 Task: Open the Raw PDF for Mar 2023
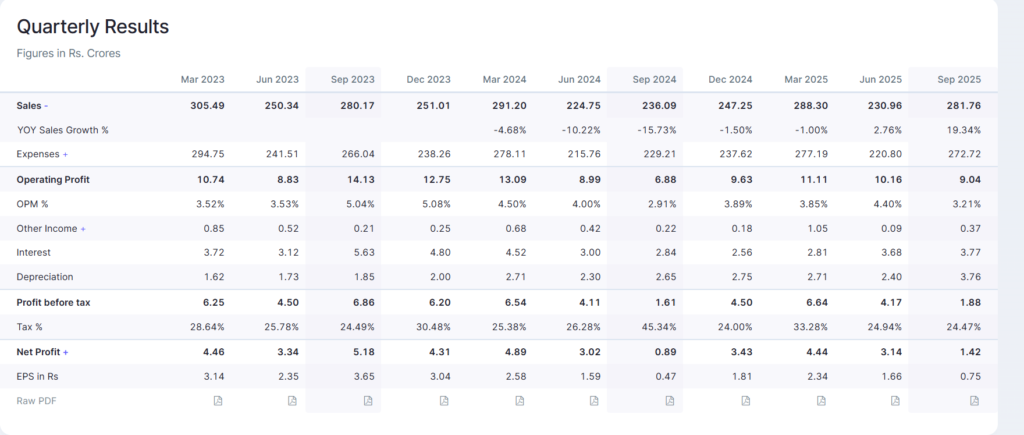point(217,400)
